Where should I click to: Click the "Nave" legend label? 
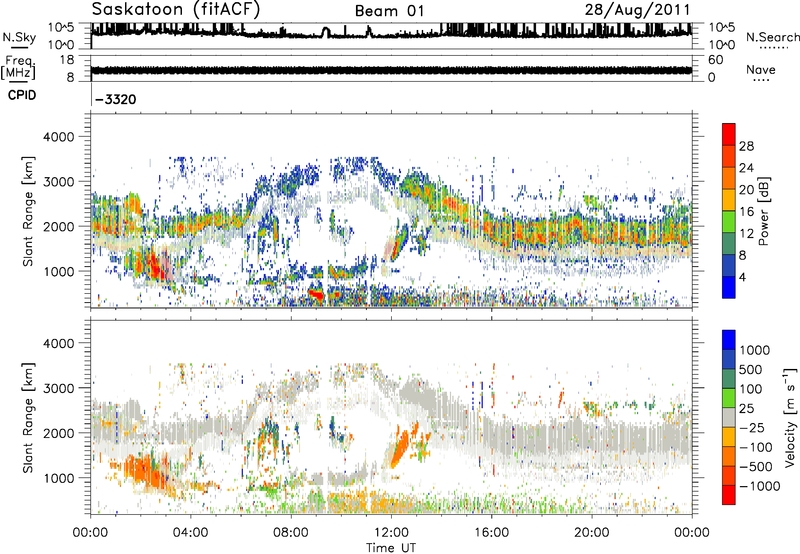[x=761, y=70]
